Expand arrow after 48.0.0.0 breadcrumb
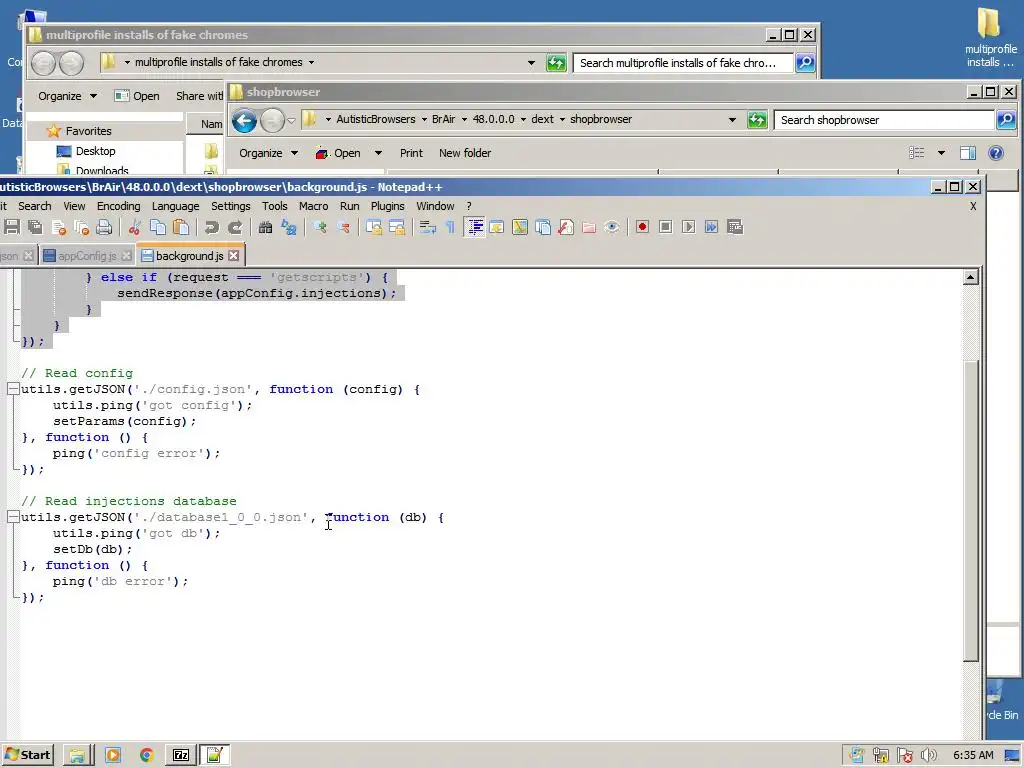The height and width of the screenshot is (768, 1024). [x=523, y=120]
